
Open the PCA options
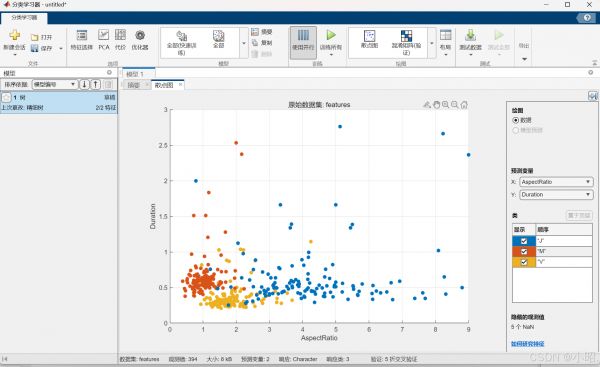104,40
